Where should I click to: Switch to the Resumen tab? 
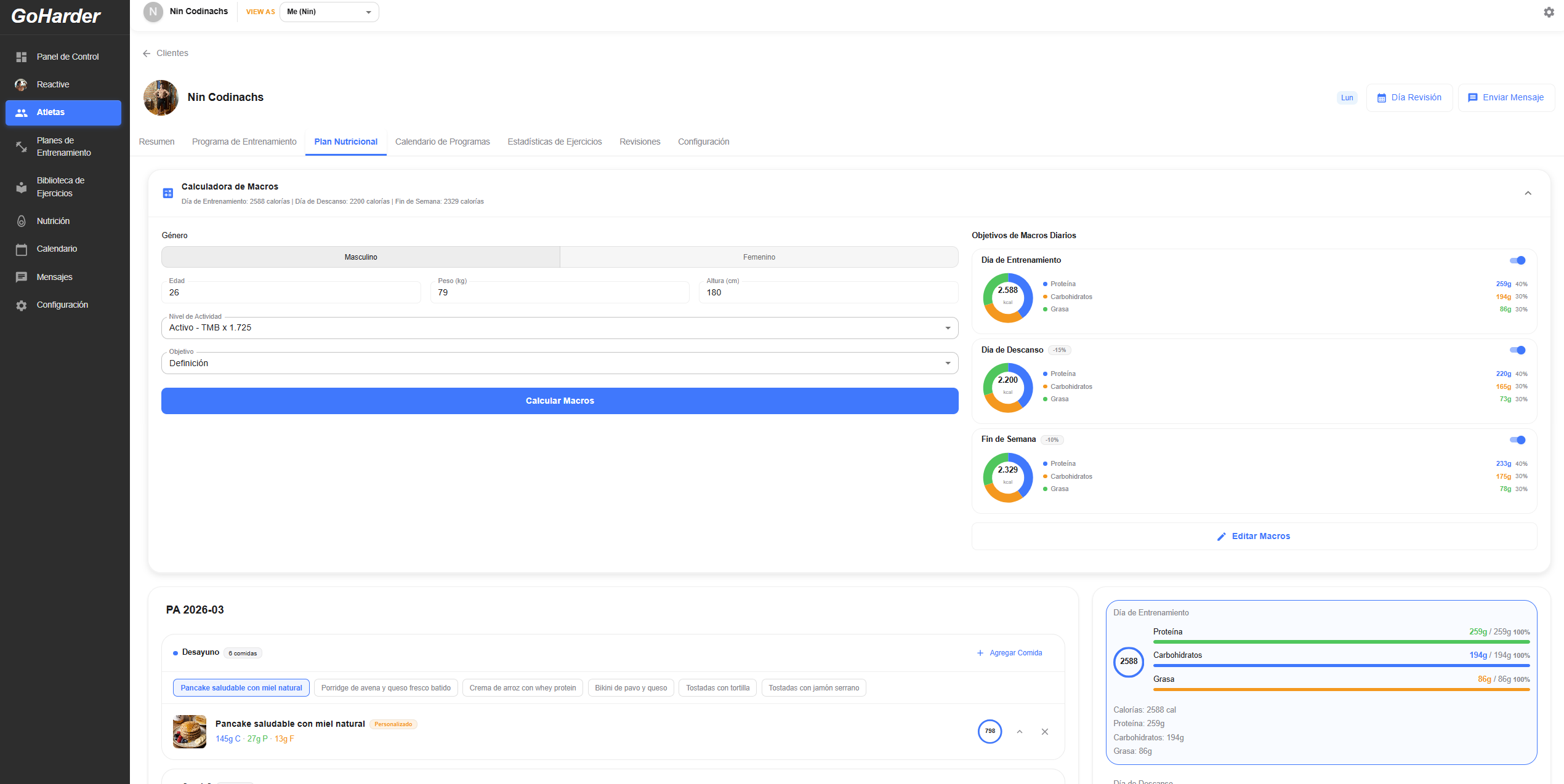(x=156, y=142)
